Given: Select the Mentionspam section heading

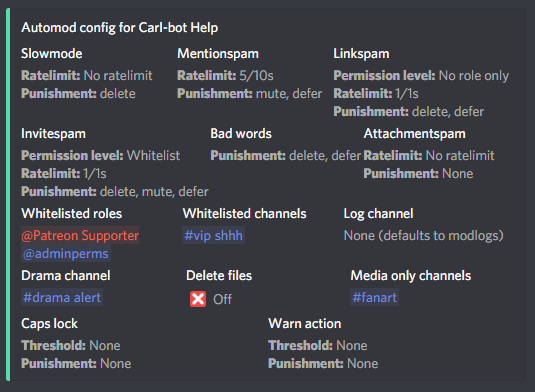Looking at the screenshot, I should [218, 54].
